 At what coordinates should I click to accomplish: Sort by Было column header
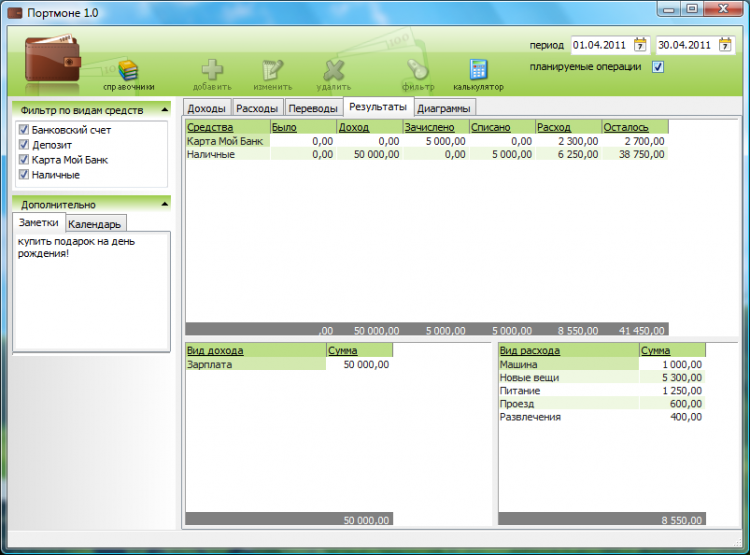tap(303, 127)
